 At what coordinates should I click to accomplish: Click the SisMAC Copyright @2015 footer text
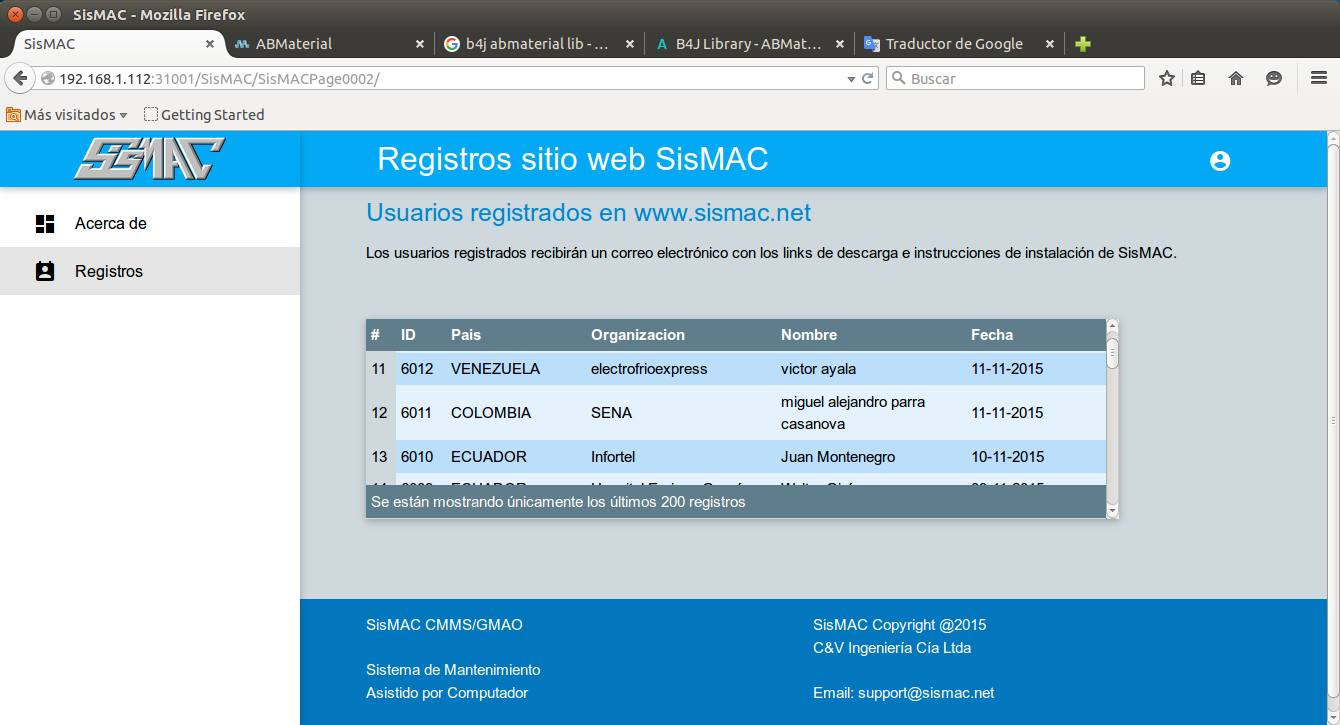coord(899,625)
